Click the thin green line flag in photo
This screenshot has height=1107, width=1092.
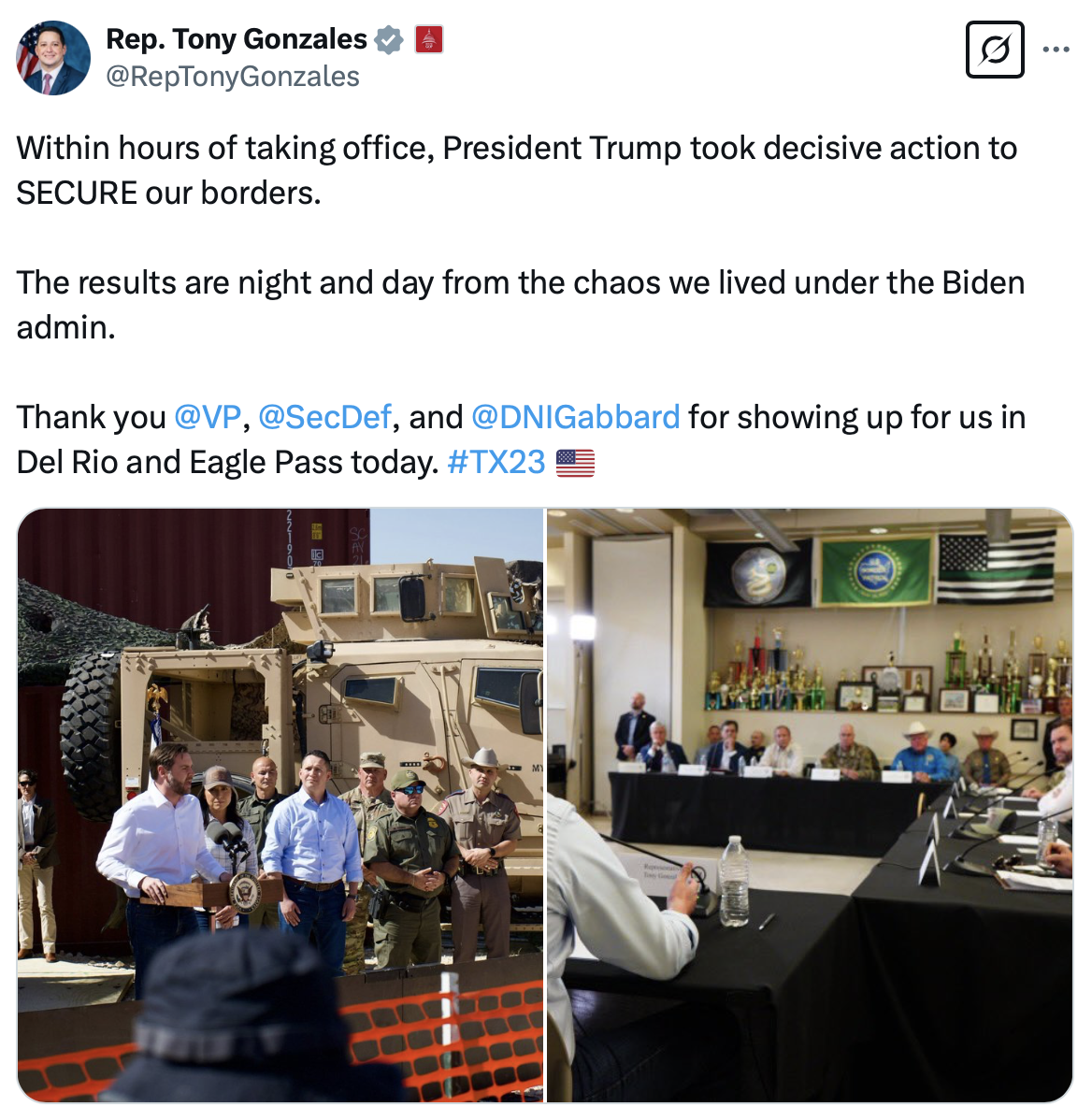(996, 567)
